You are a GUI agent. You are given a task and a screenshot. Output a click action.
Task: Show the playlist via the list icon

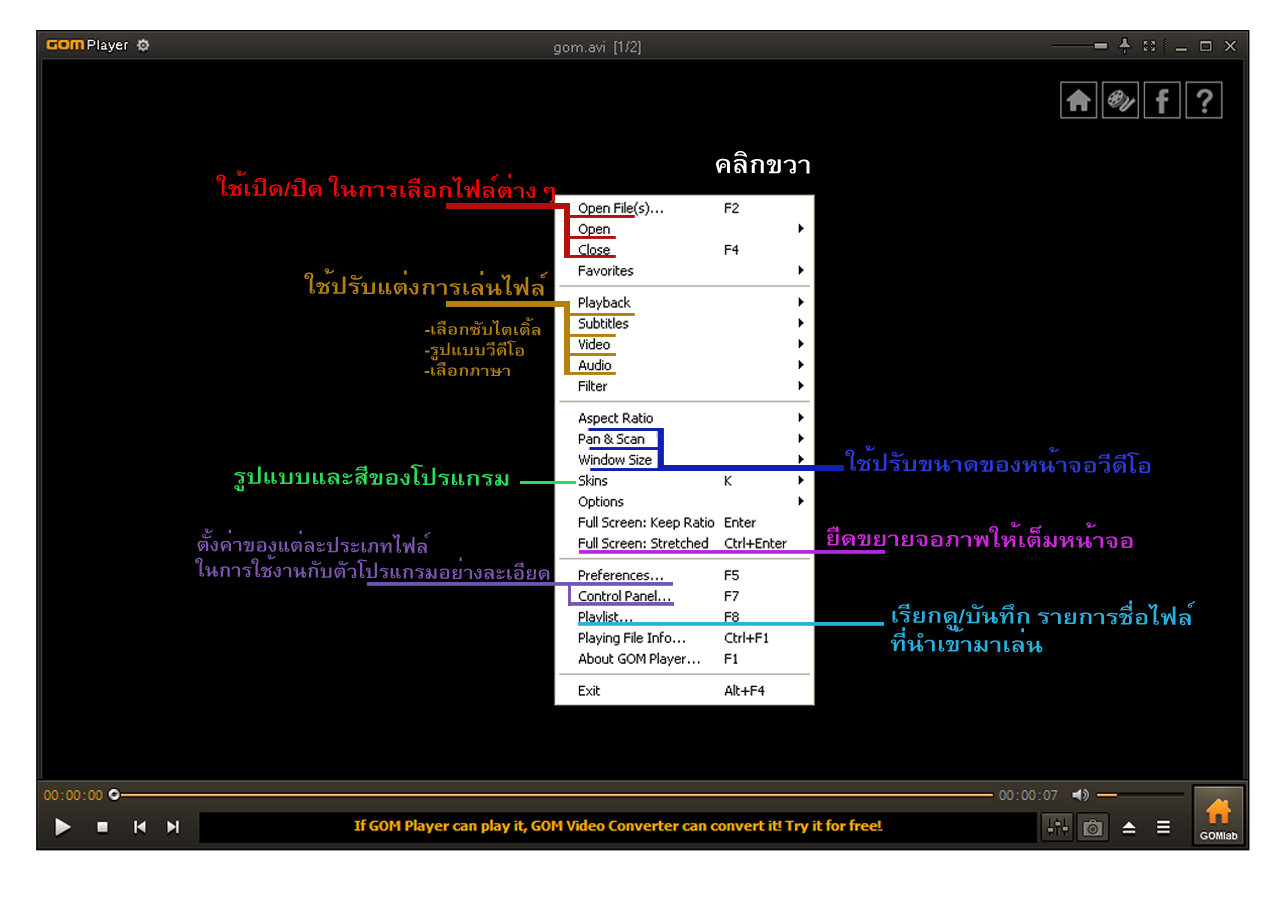click(1164, 827)
